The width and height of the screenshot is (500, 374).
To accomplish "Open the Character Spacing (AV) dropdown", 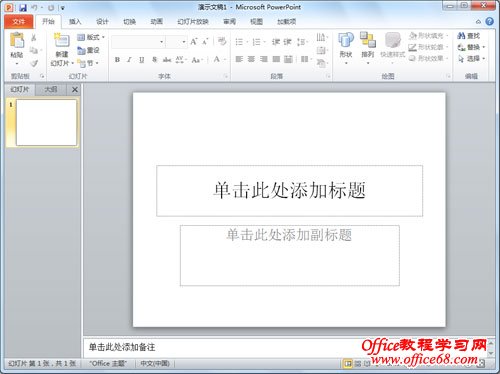I will point(181,60).
